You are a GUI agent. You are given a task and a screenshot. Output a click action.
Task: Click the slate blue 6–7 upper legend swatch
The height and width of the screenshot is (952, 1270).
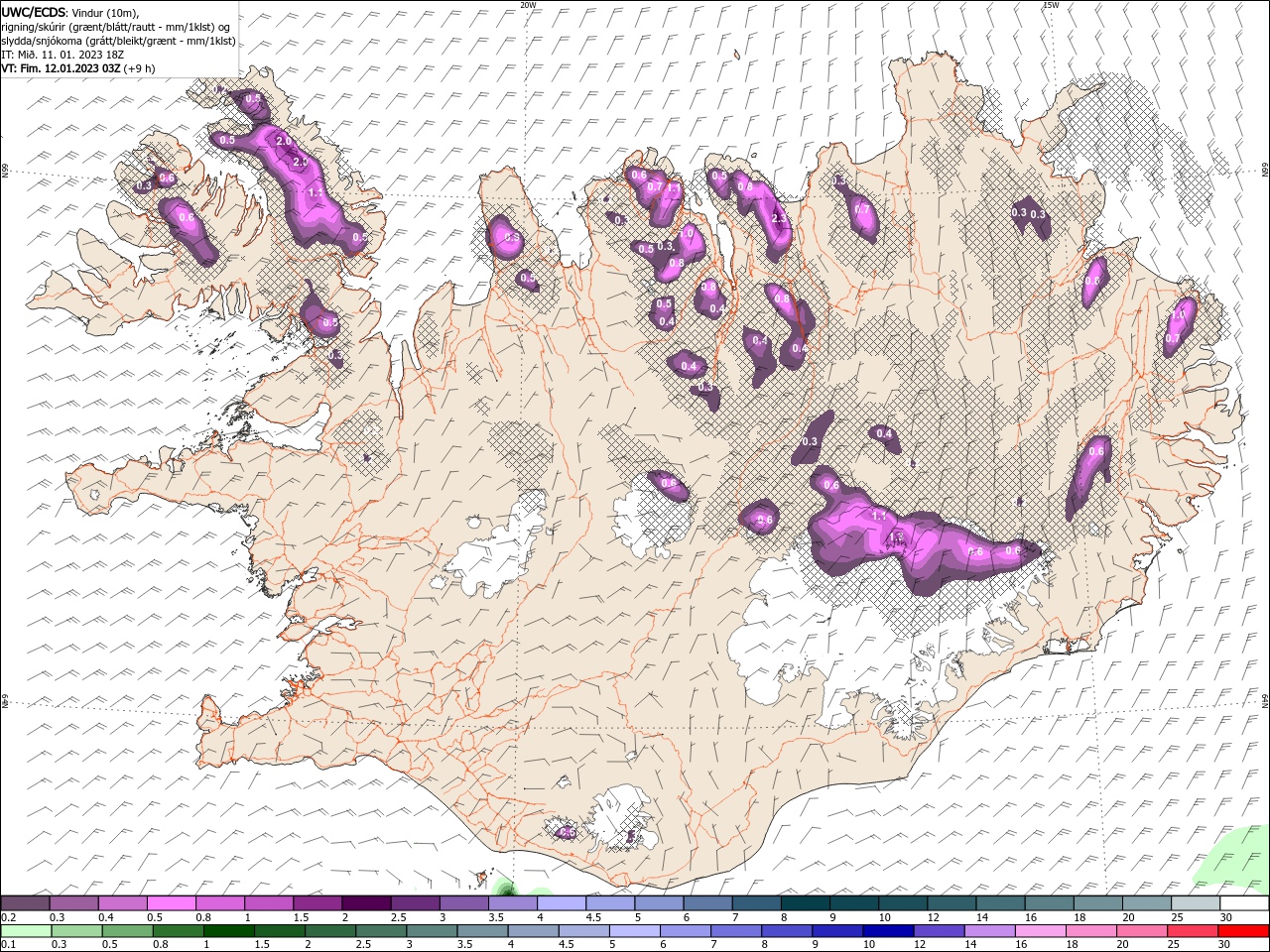click(707, 903)
